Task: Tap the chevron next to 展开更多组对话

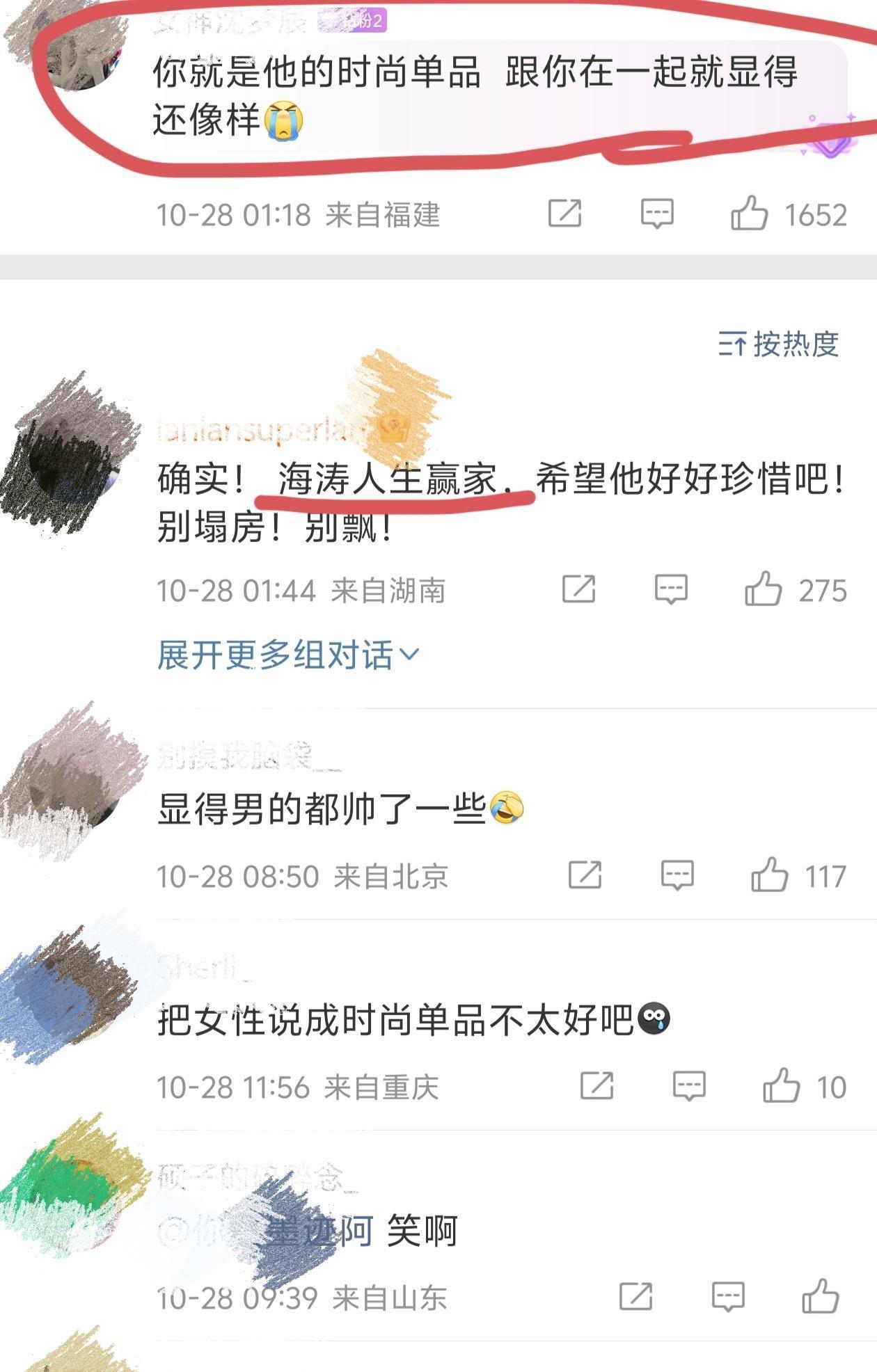Action: pyautogui.click(x=409, y=655)
